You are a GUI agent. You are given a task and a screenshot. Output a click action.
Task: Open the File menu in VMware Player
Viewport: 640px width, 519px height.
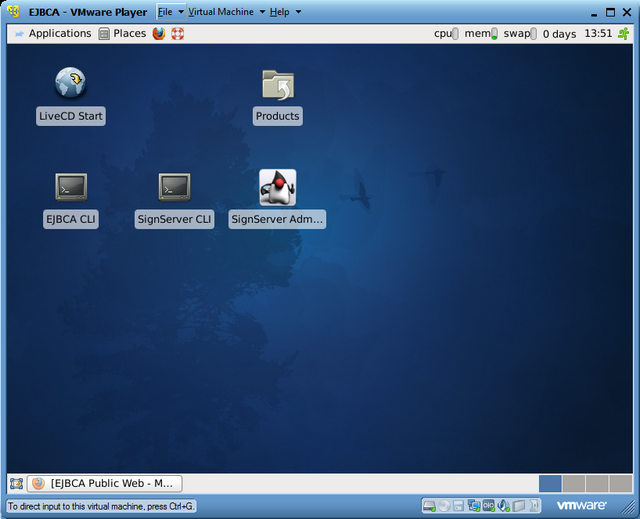165,12
